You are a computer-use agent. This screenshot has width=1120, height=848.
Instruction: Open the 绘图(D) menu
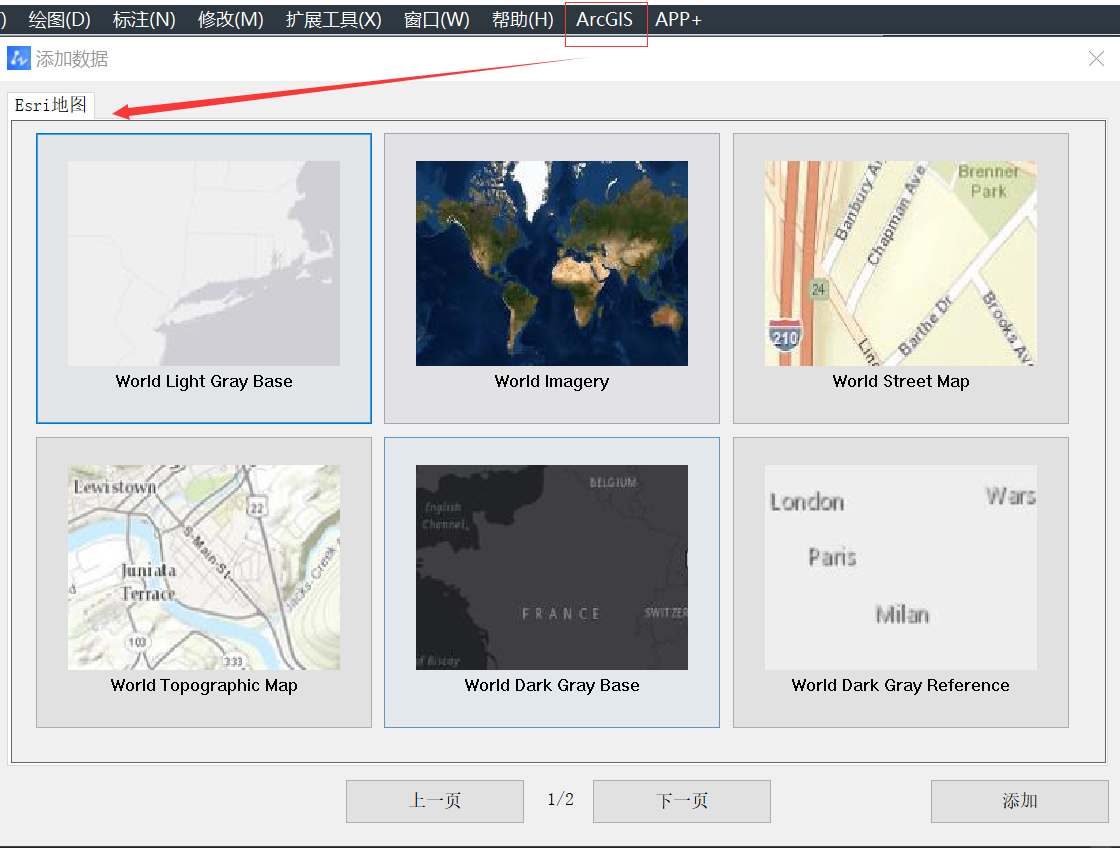point(59,20)
